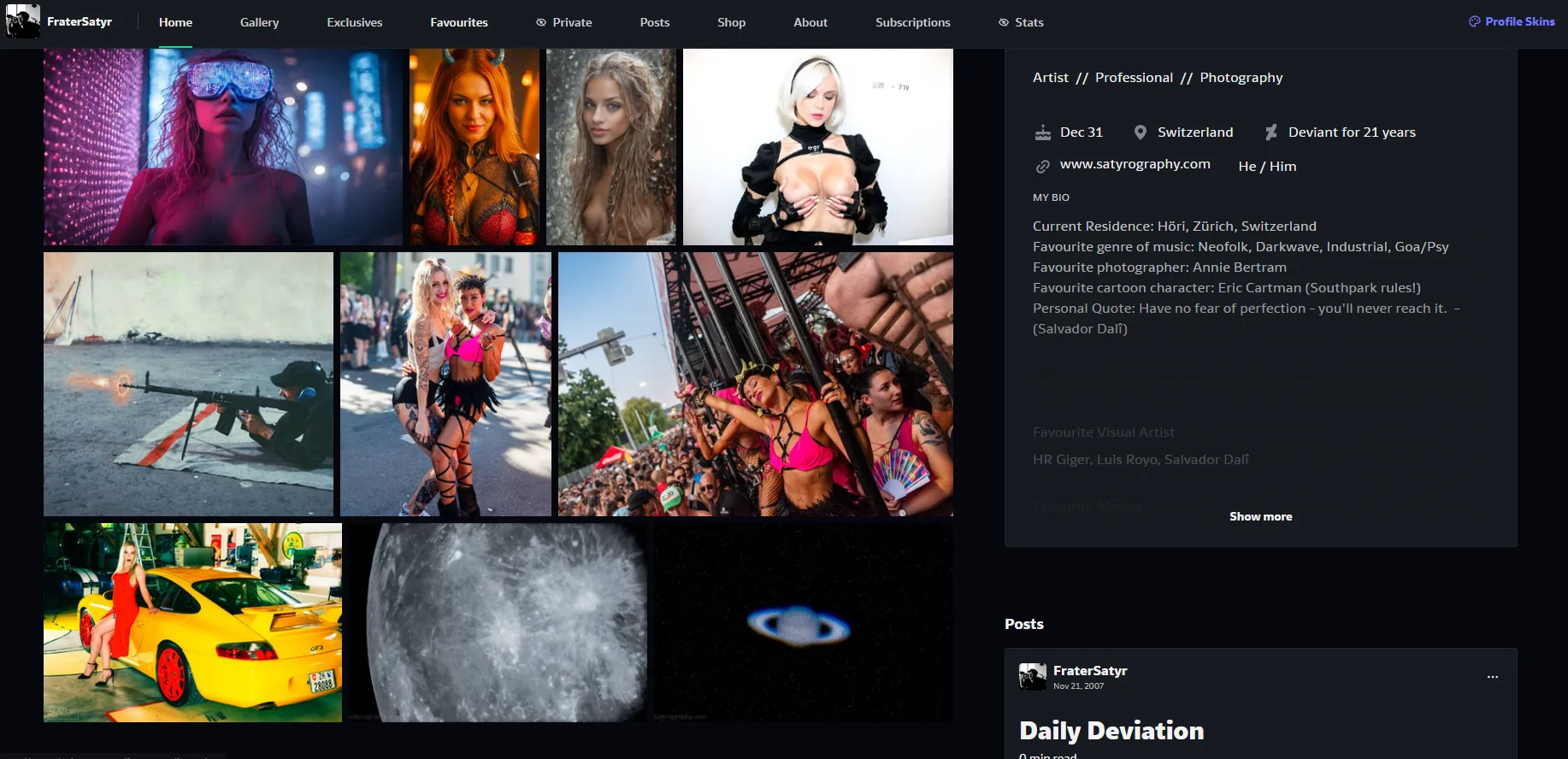Click the Profile Skins palette icon
The width and height of the screenshot is (1568, 759).
1474,21
